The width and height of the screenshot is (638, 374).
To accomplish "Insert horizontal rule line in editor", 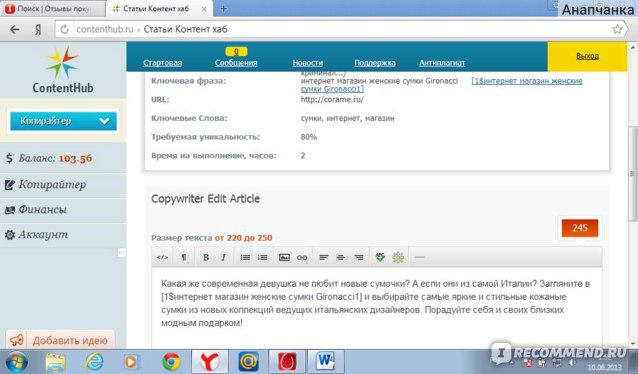I will coord(420,257).
